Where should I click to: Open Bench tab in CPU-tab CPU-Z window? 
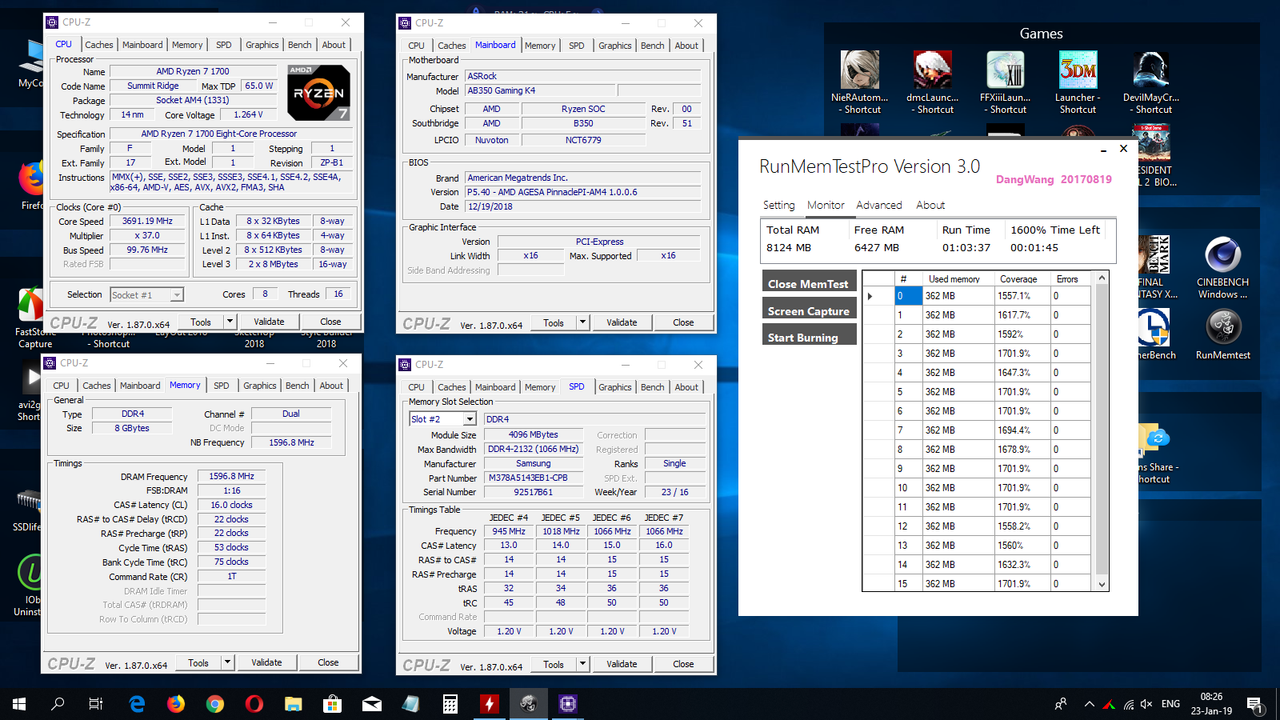299,44
